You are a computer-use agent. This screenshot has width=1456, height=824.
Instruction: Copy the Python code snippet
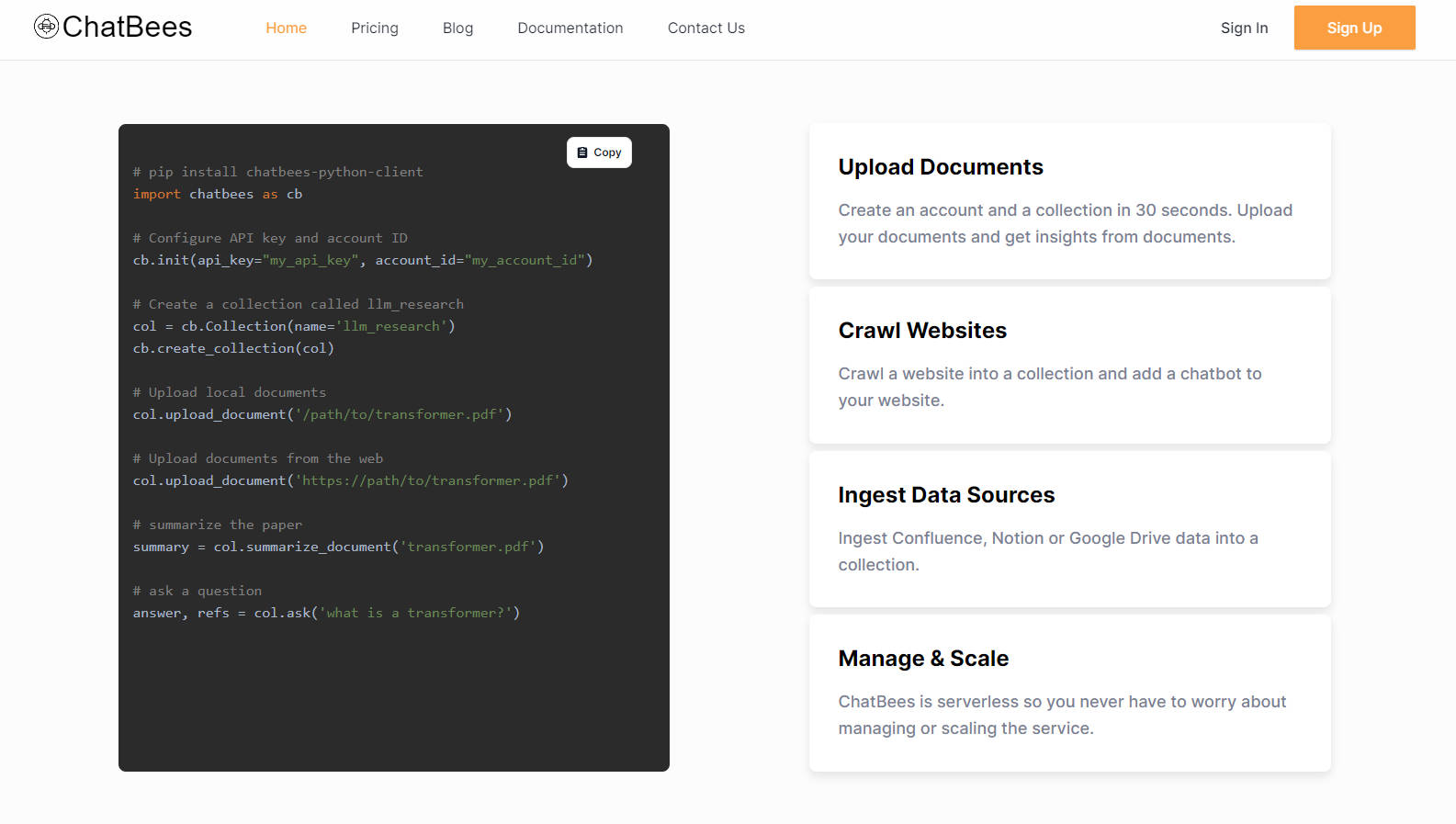pos(599,152)
